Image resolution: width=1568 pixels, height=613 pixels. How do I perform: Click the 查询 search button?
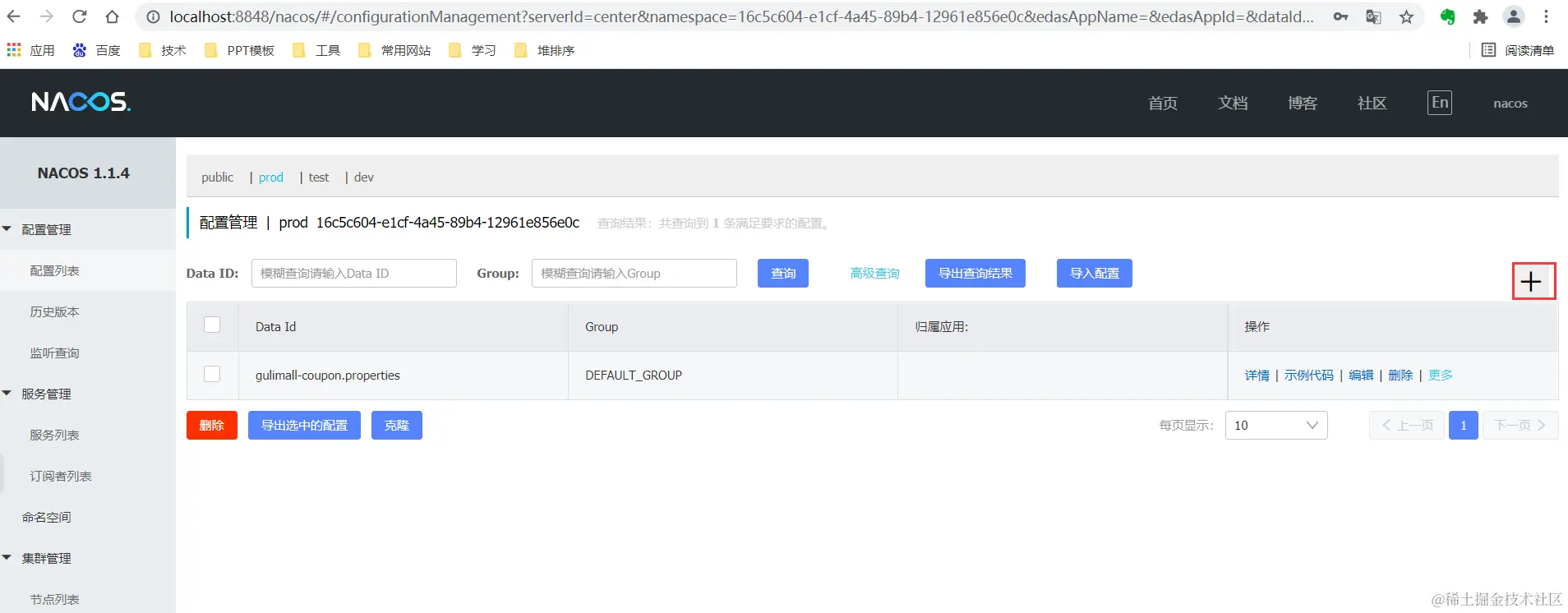[x=783, y=273]
